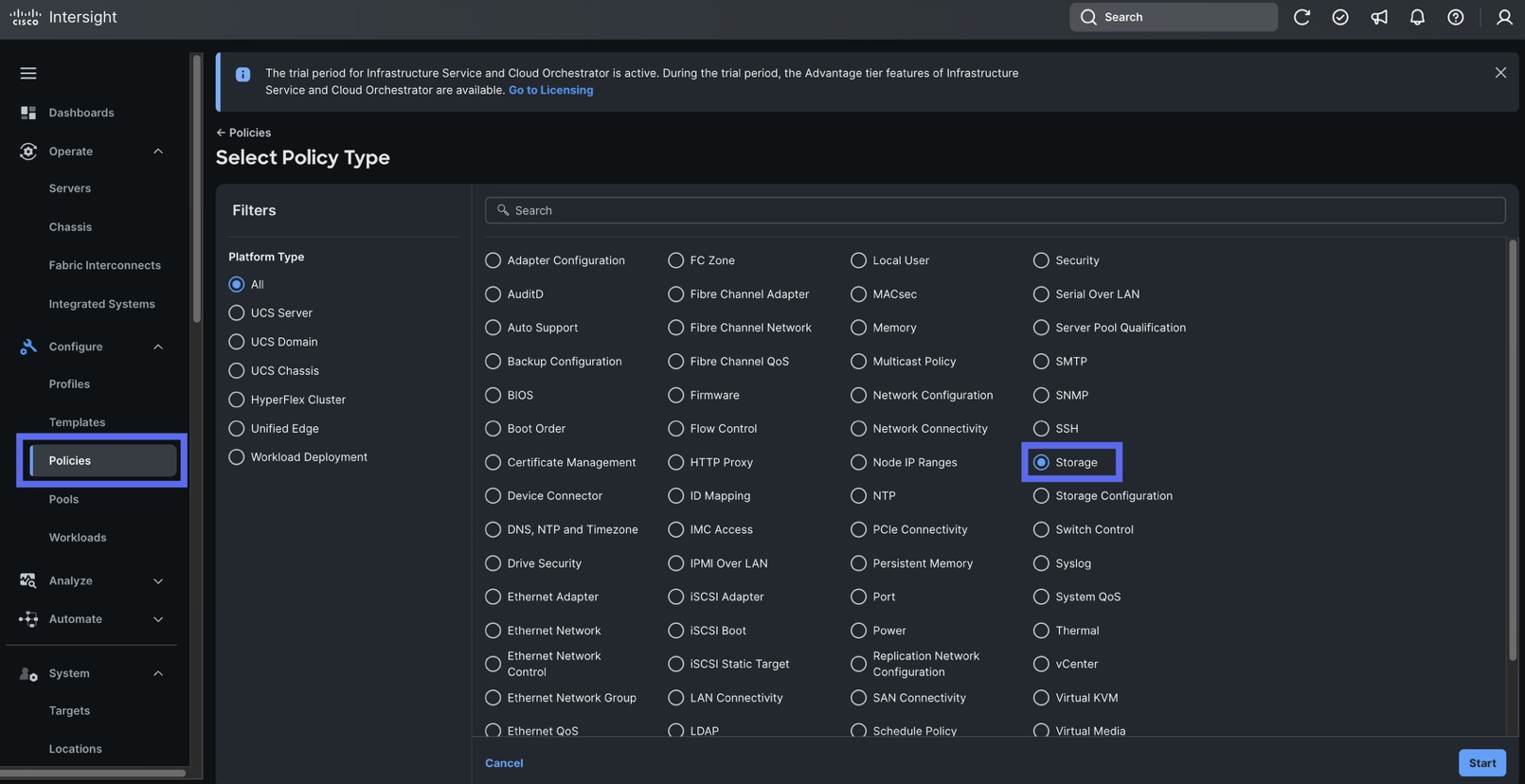Open Policies in the sidebar
The height and width of the screenshot is (784, 1525).
click(103, 461)
